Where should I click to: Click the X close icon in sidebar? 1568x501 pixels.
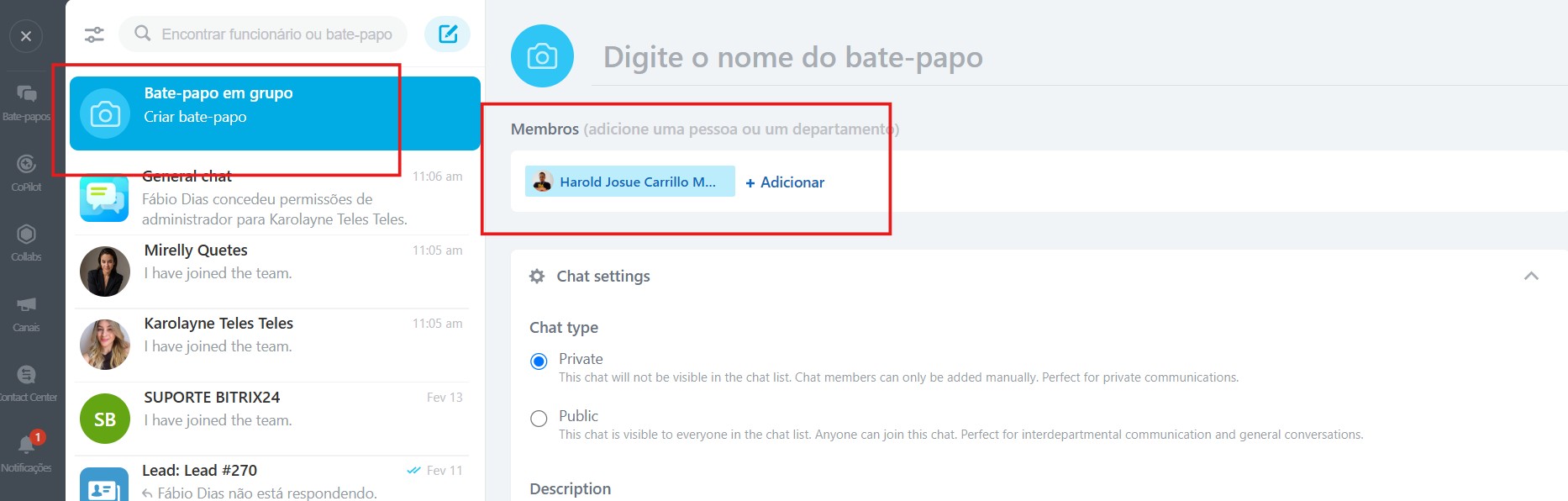pos(26,36)
